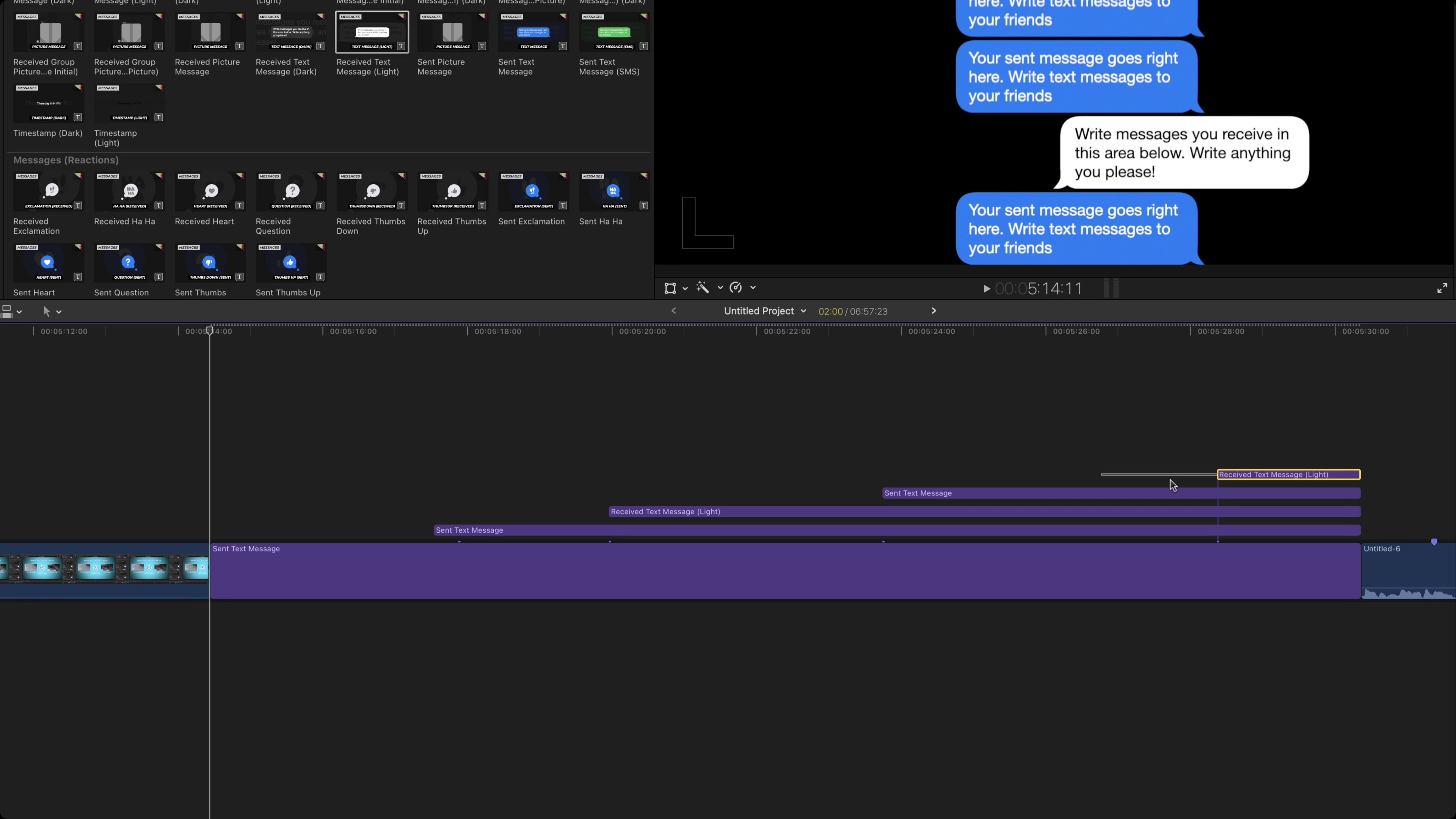Screen dimensions: 1456x819
Task: Click the Select arrow tool icon
Action: [x=46, y=311]
